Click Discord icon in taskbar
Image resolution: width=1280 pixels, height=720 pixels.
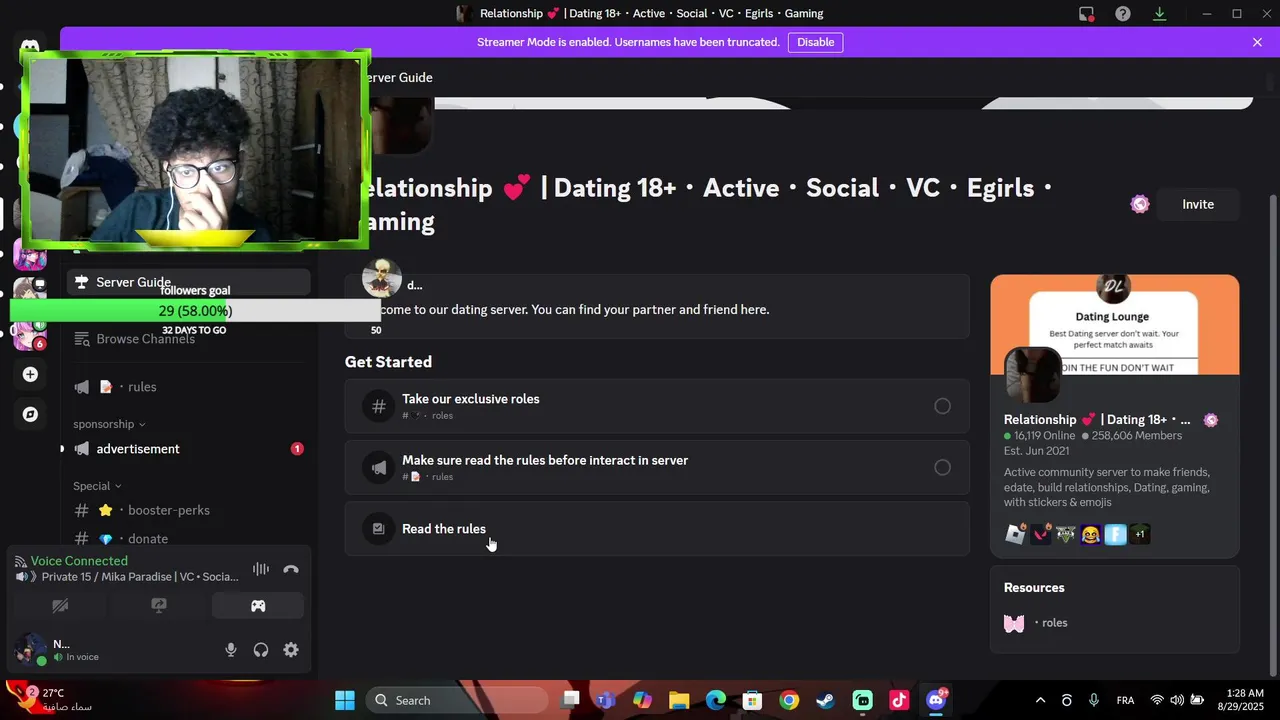936,700
